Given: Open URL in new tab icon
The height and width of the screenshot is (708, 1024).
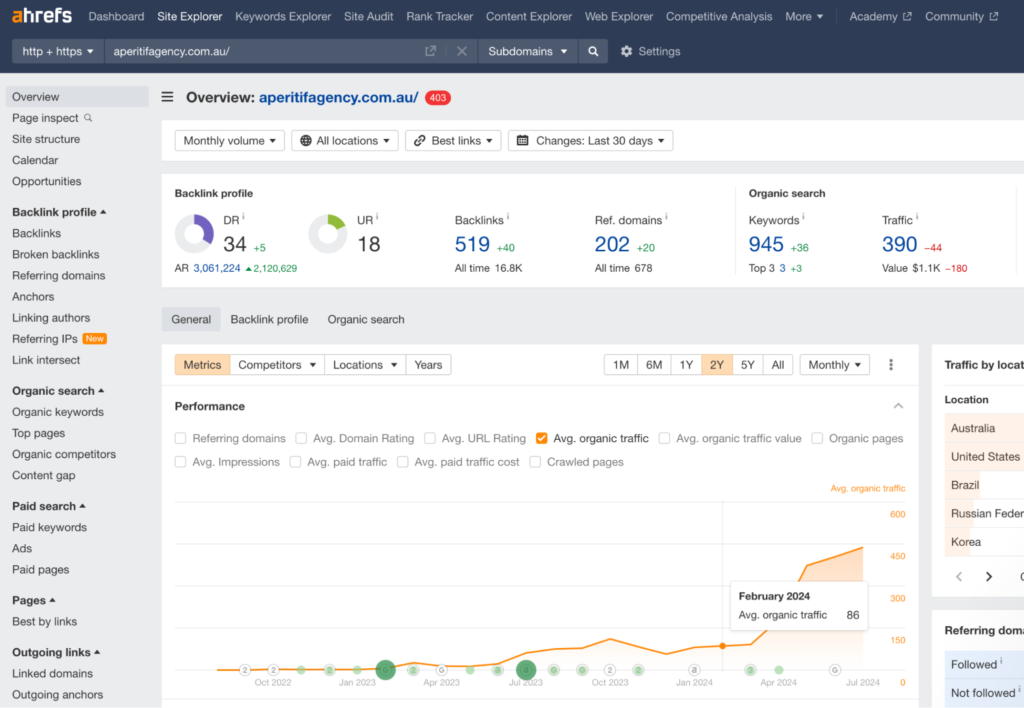Looking at the screenshot, I should click(x=430, y=51).
